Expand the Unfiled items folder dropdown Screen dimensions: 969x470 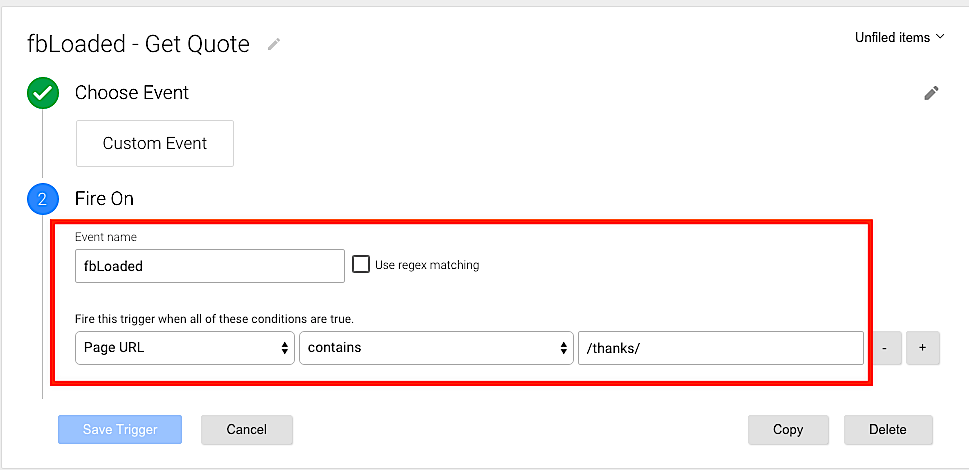coord(899,38)
